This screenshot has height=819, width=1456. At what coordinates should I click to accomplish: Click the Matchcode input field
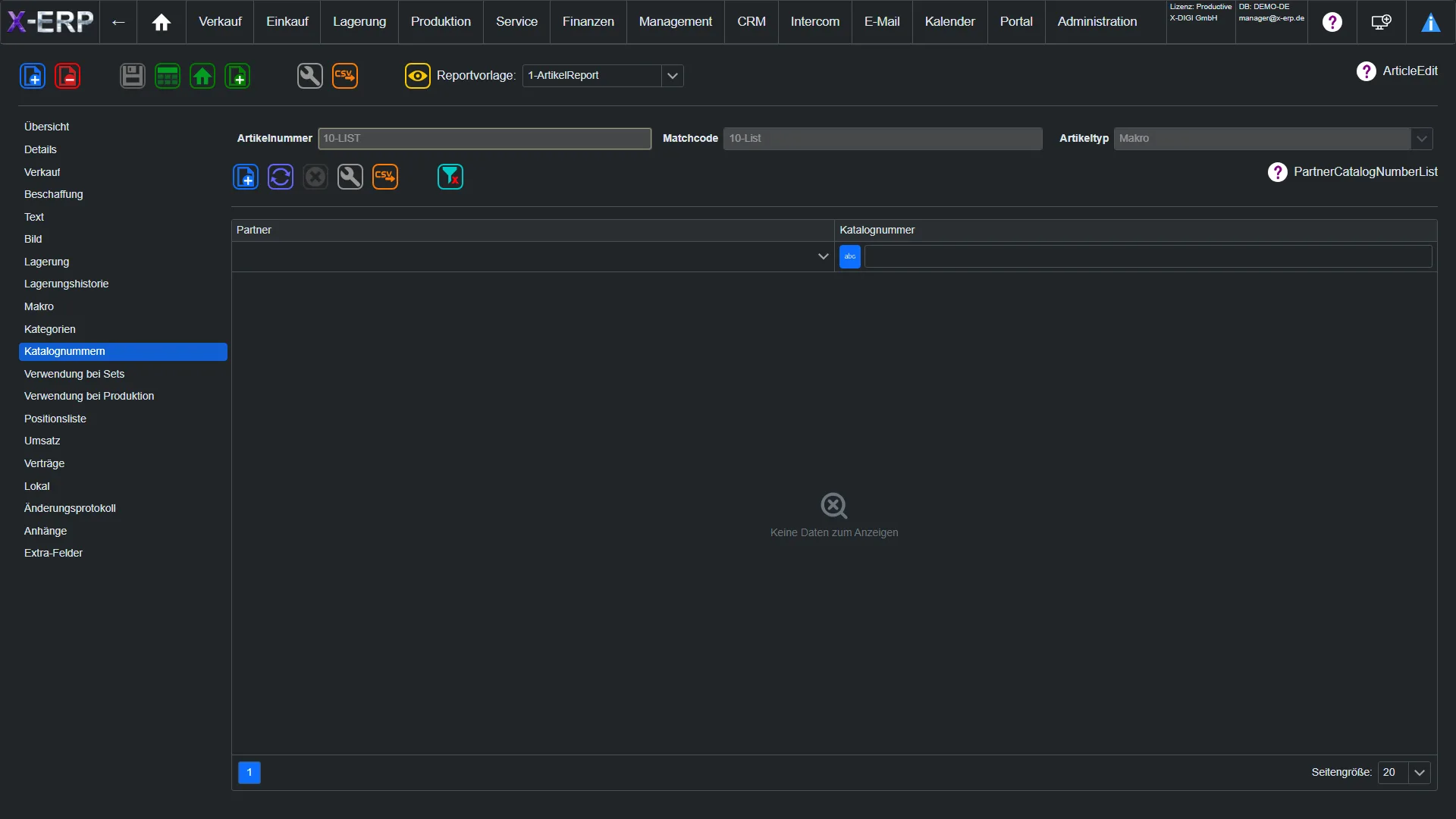[x=883, y=139]
